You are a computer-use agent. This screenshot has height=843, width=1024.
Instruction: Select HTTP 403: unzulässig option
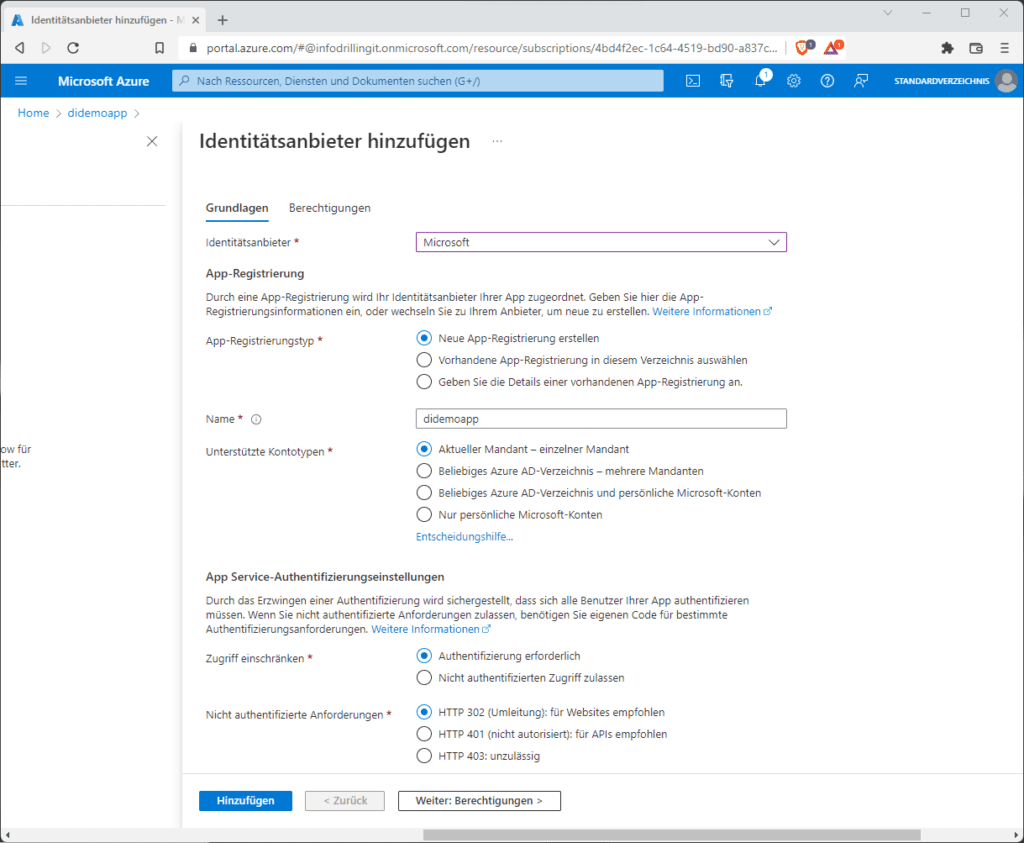point(424,756)
